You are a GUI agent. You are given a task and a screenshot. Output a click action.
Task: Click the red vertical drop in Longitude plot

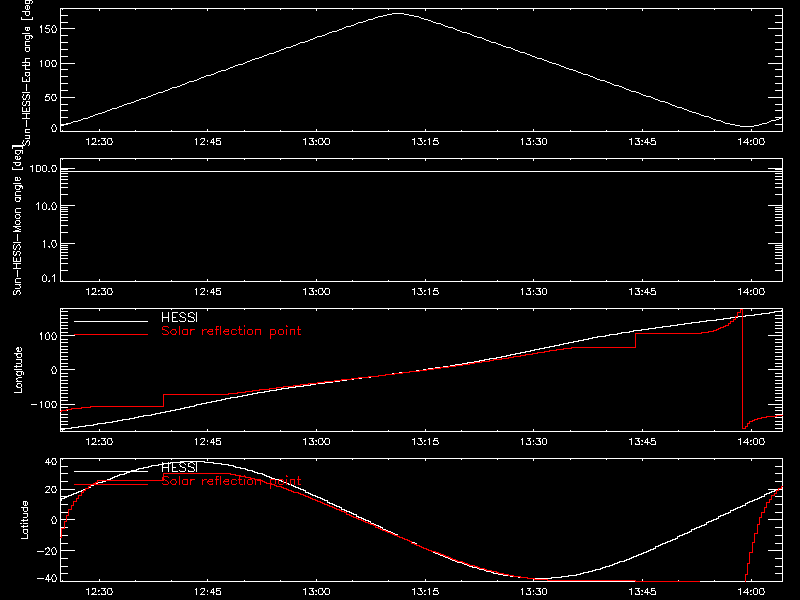click(x=742, y=369)
